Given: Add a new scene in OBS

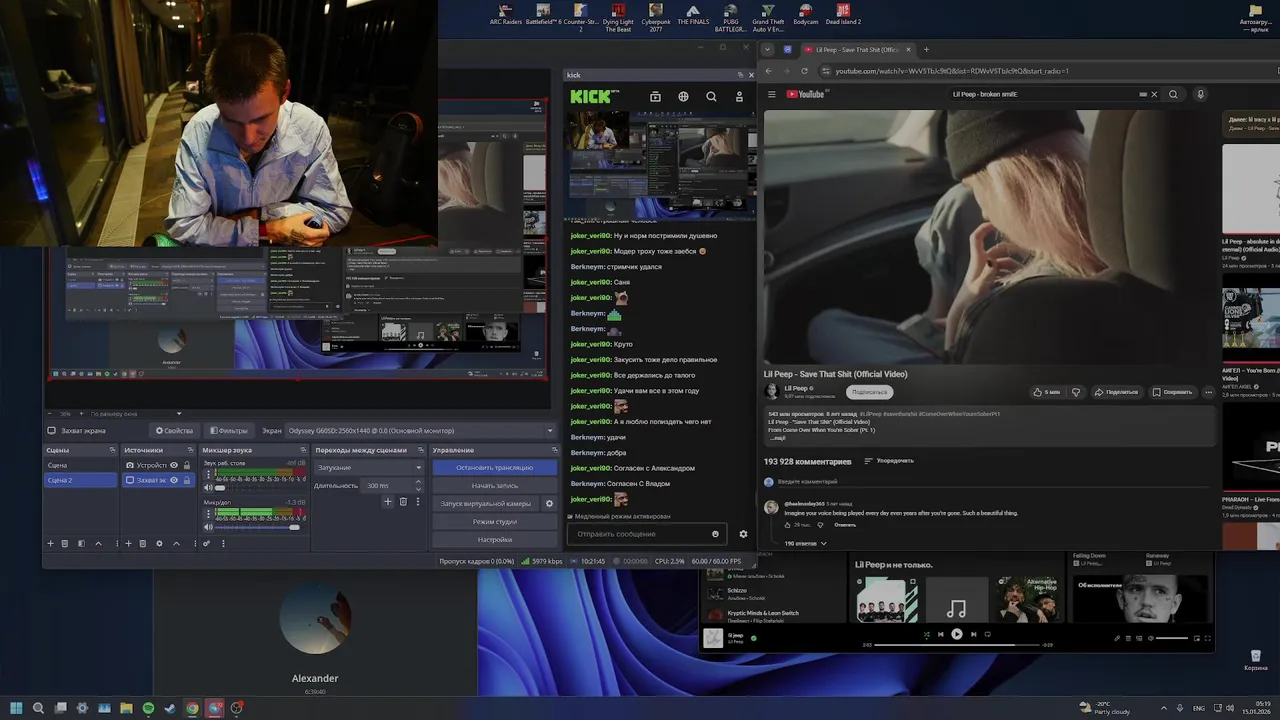Looking at the screenshot, I should pyautogui.click(x=50, y=544).
